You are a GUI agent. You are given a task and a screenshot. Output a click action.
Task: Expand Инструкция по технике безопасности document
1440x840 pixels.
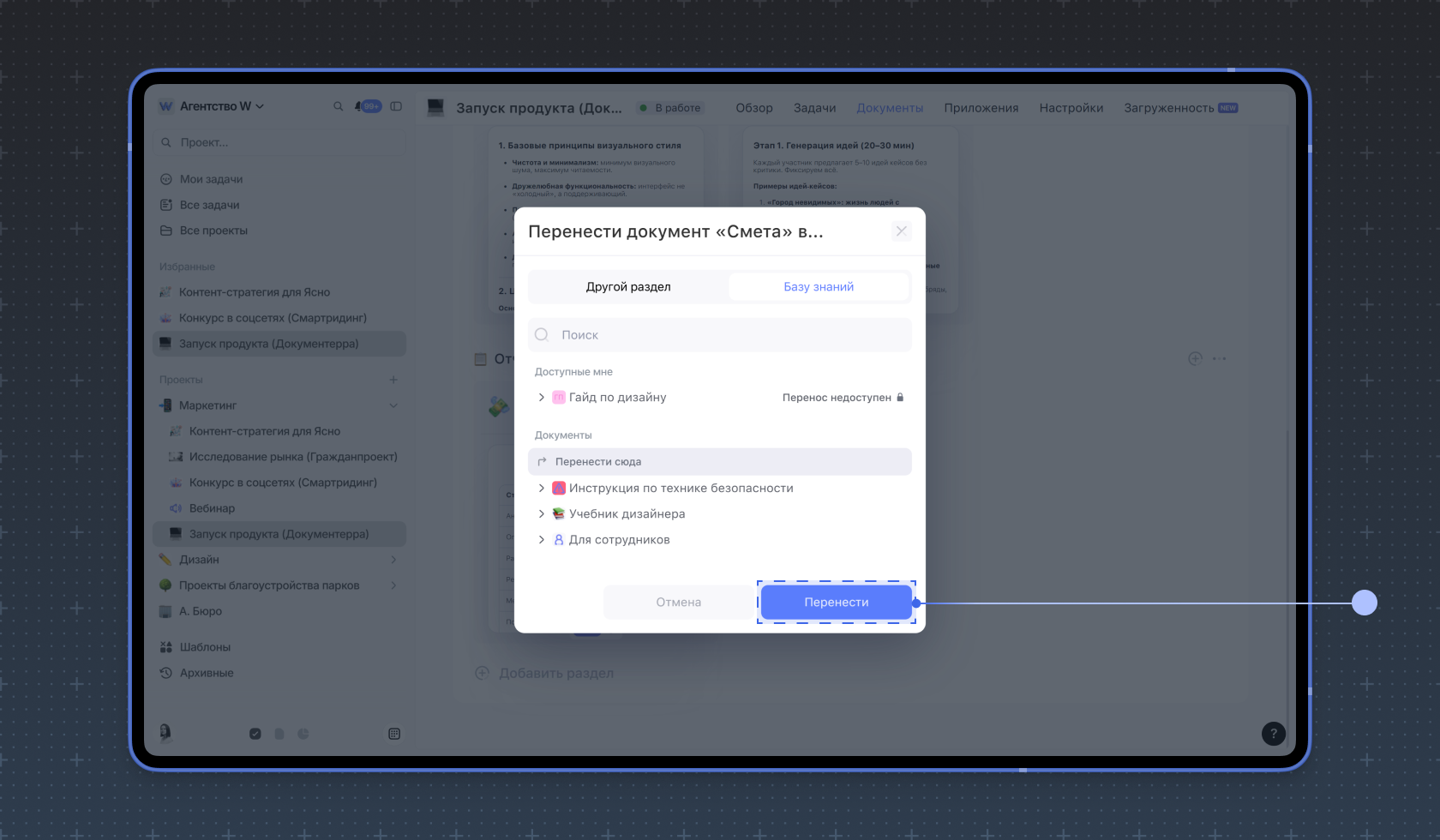pos(541,489)
